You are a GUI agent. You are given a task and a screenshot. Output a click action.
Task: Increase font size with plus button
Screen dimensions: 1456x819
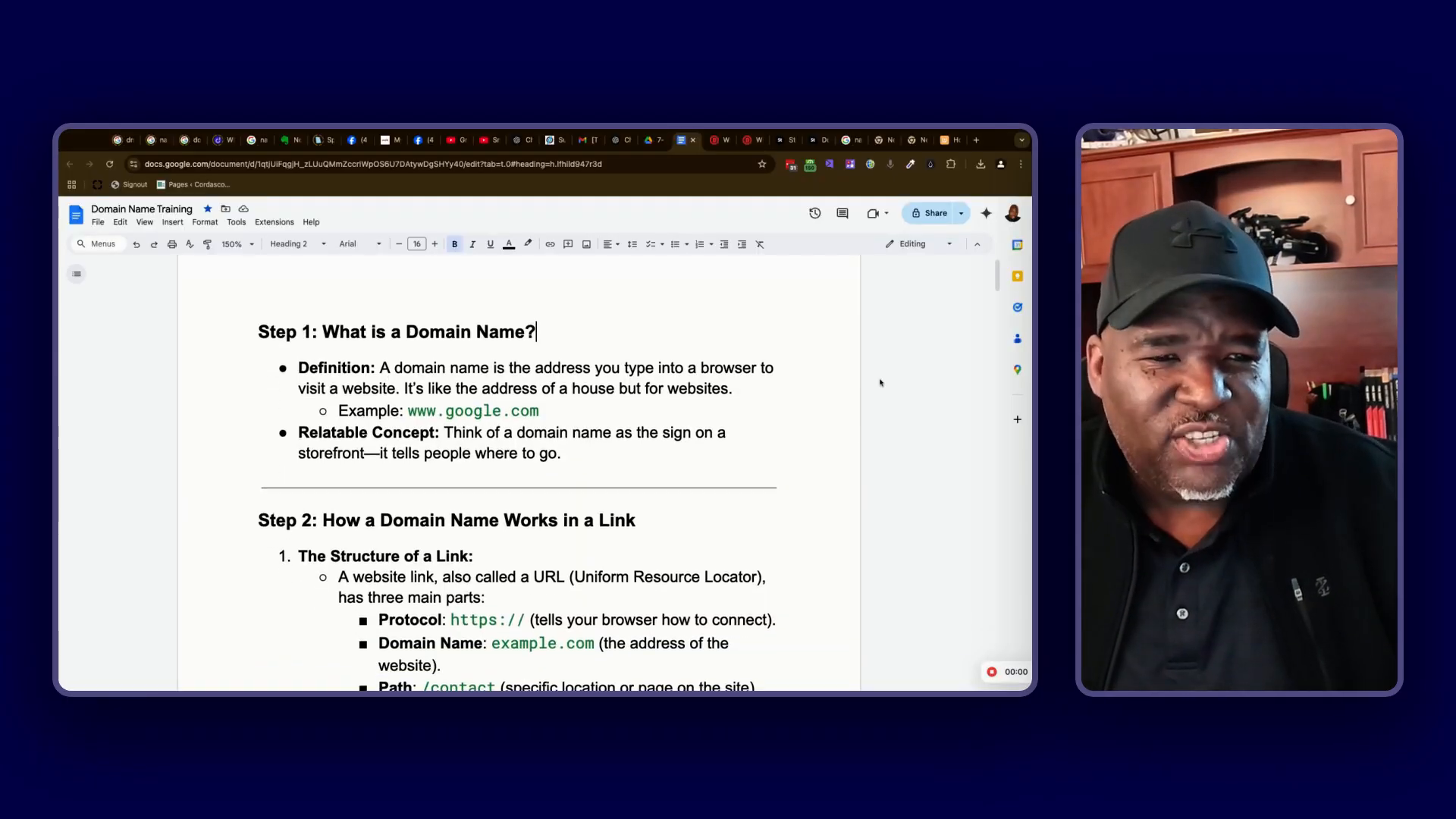point(435,244)
